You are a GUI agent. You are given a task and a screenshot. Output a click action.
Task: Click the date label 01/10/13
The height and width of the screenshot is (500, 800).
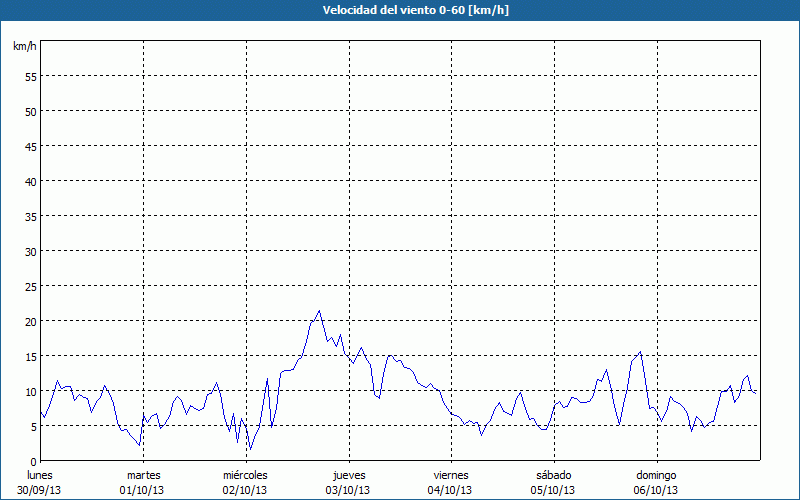143,490
